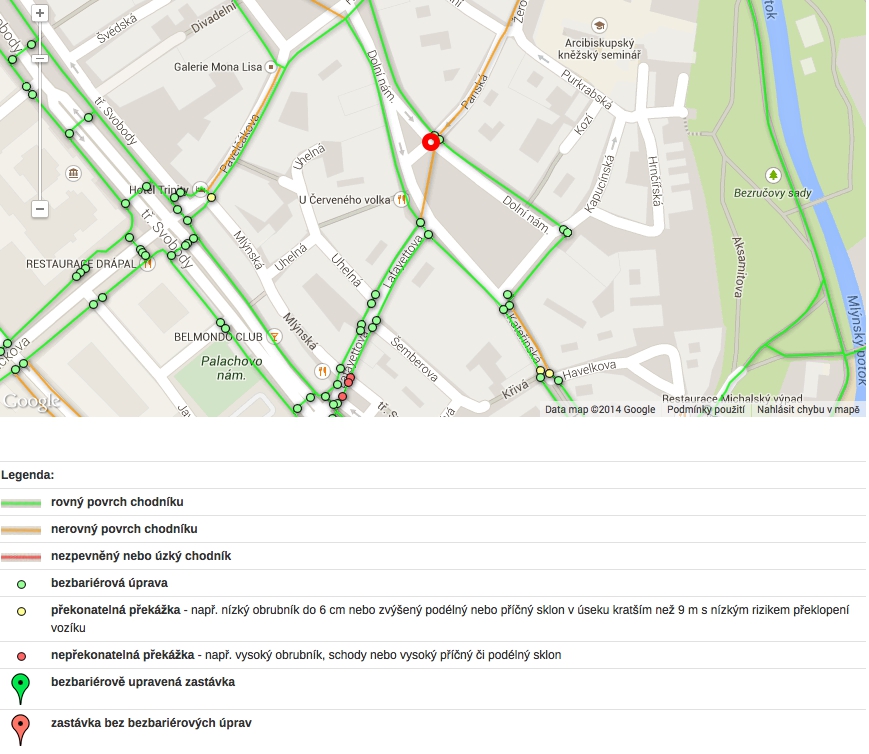
Task: Click the museum icon left of zoom slider
Action: point(74,174)
